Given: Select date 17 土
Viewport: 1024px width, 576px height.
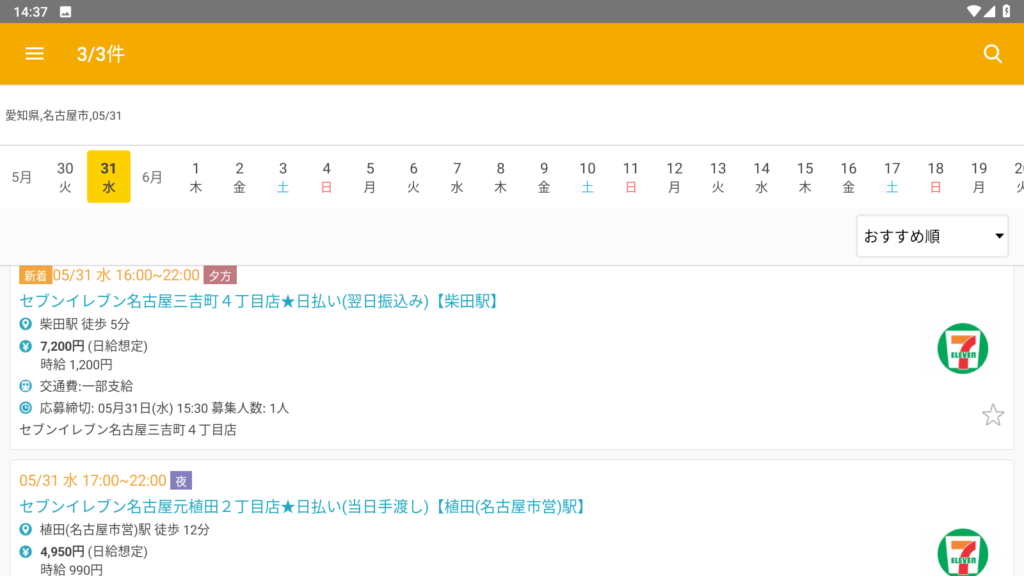Looking at the screenshot, I should coord(892,177).
